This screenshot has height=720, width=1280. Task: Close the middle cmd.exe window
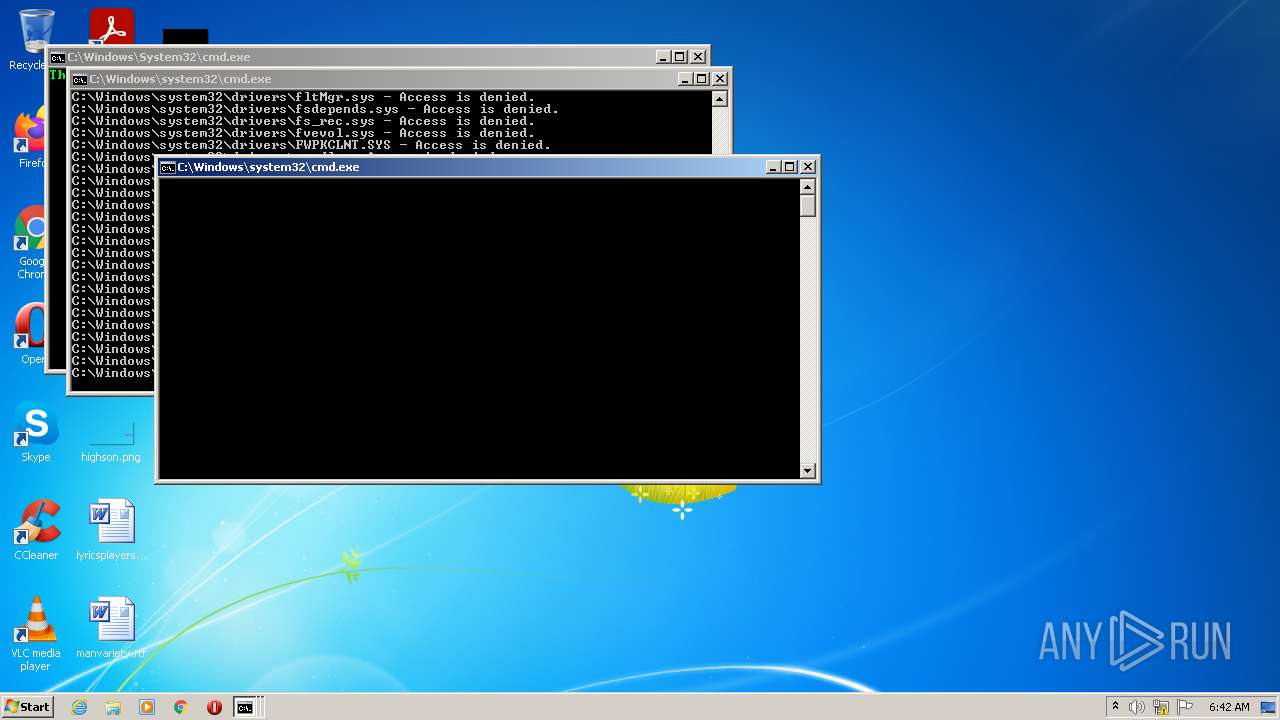pyautogui.click(x=720, y=79)
